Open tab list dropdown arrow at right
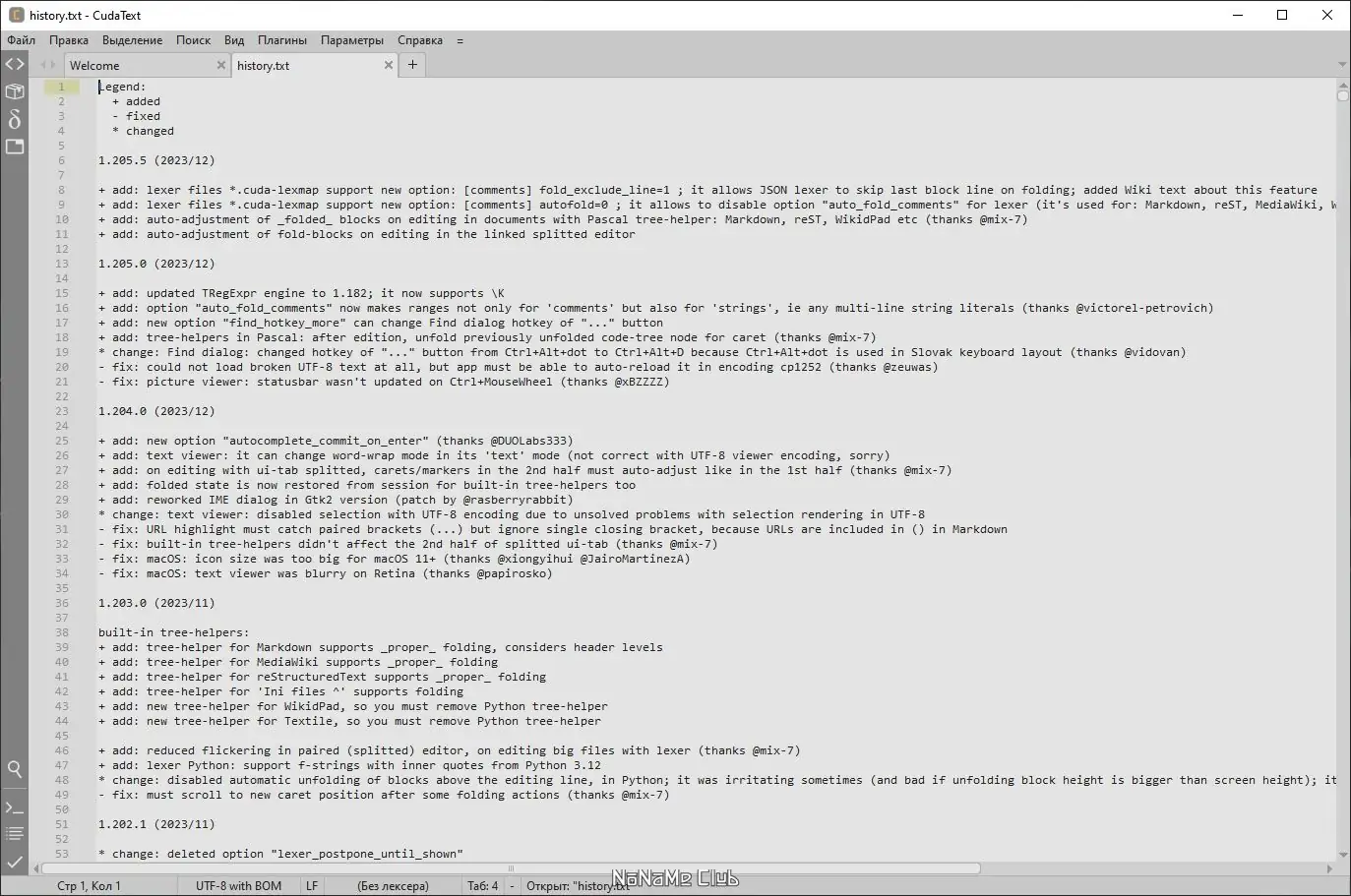The width and height of the screenshot is (1351, 896). point(1342,65)
